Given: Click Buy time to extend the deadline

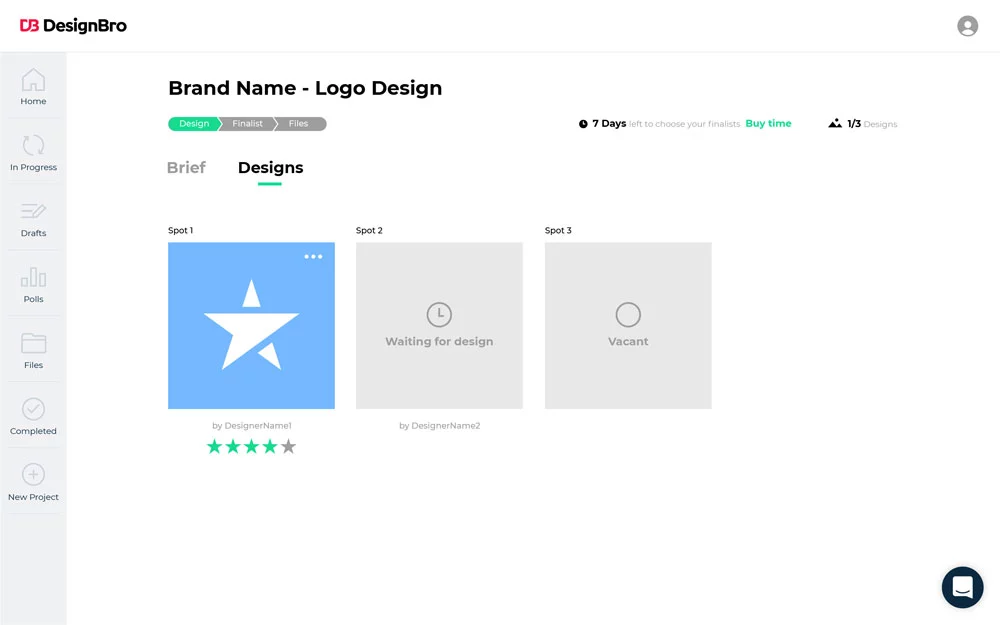Looking at the screenshot, I should 768,123.
